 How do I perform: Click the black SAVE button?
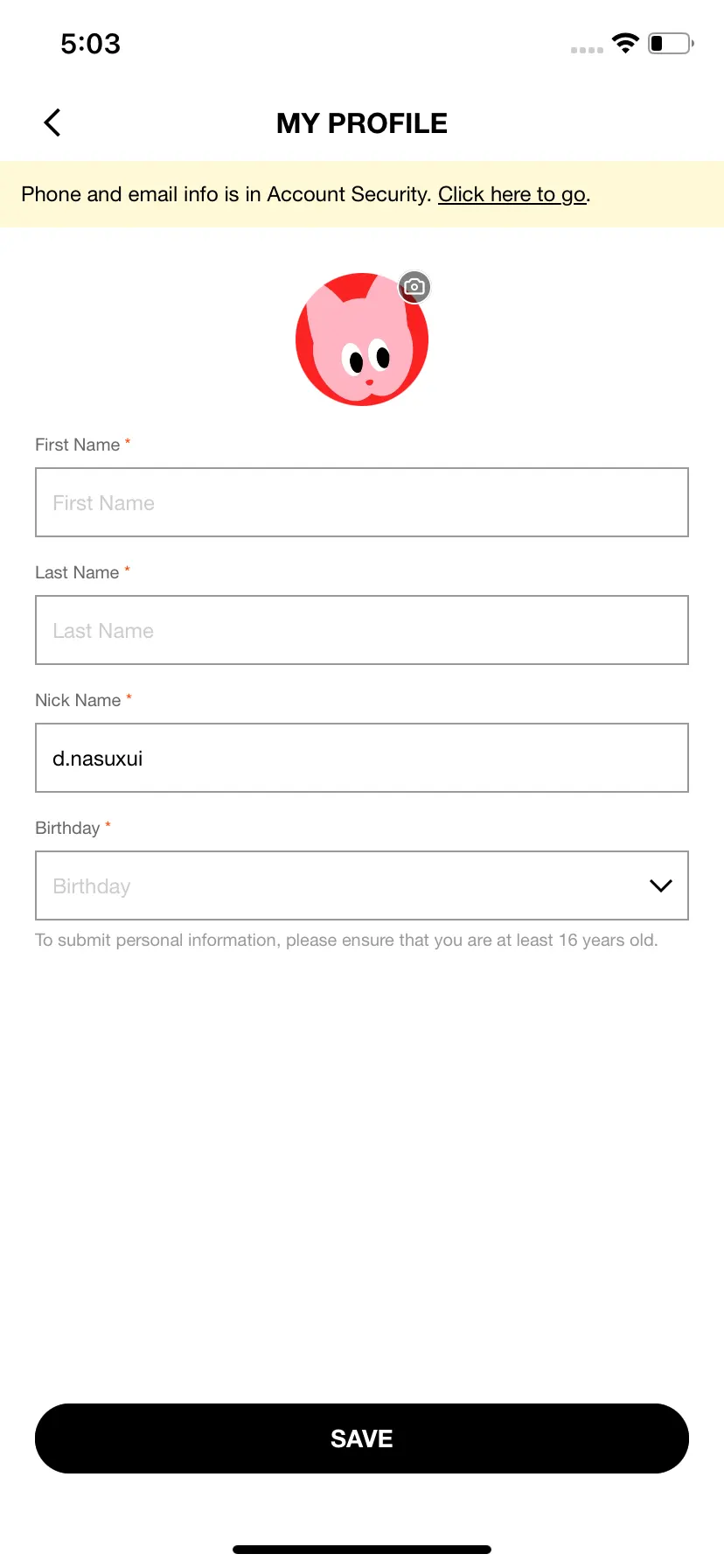pos(362,1438)
